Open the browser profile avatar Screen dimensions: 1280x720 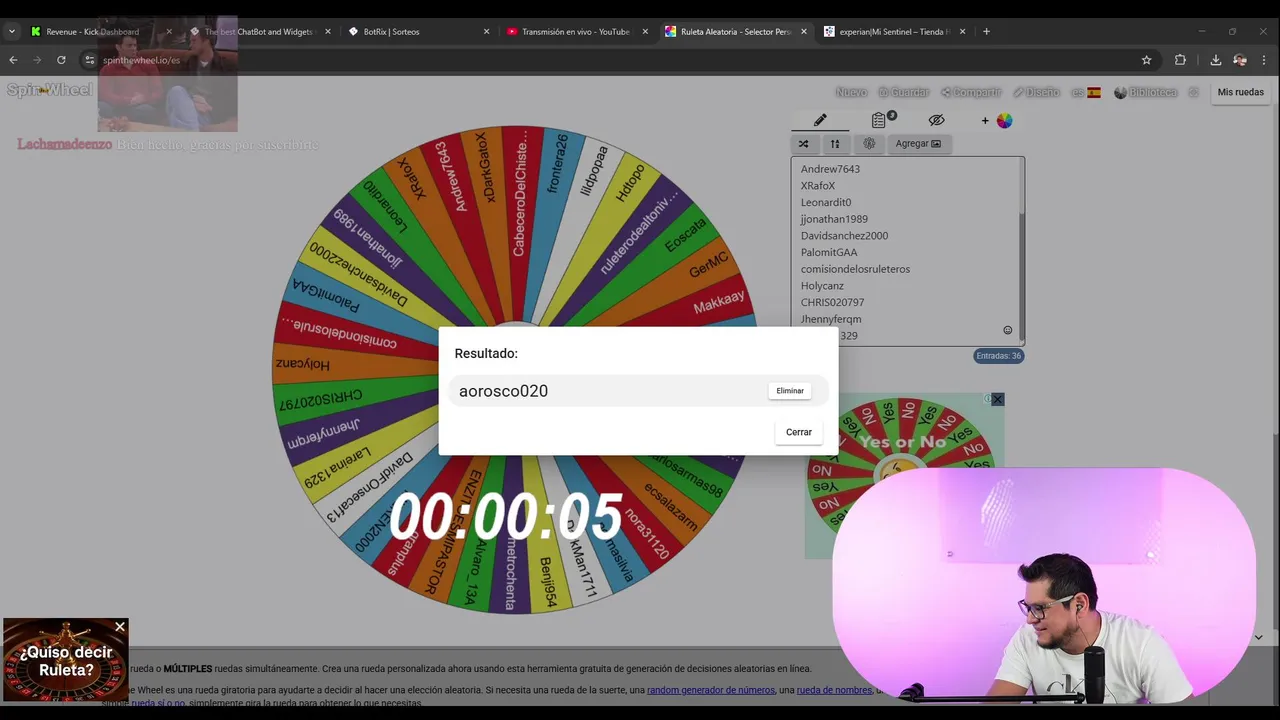tap(1240, 60)
